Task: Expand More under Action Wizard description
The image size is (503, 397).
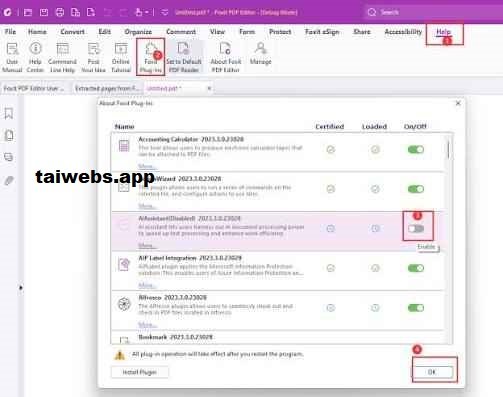Action: (x=147, y=206)
